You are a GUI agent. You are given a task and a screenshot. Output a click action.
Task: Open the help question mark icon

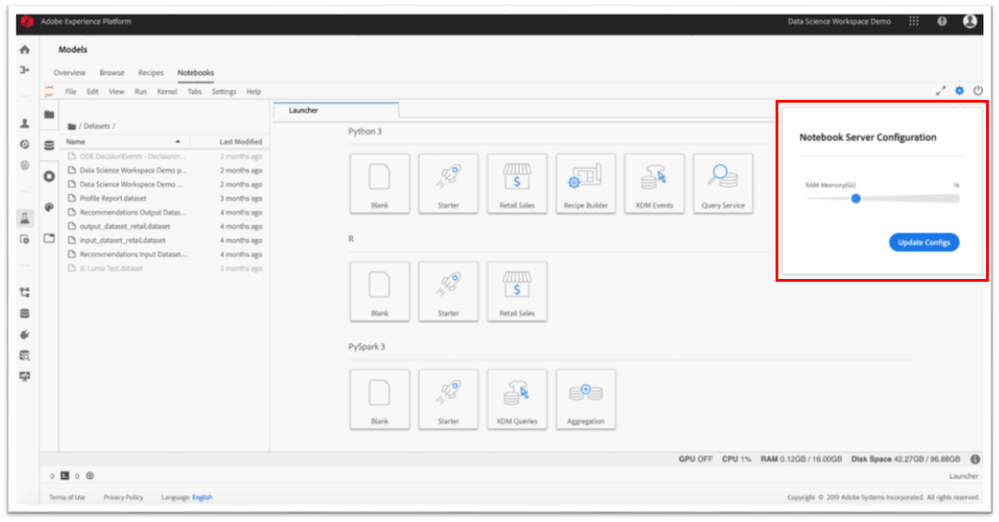click(x=942, y=21)
